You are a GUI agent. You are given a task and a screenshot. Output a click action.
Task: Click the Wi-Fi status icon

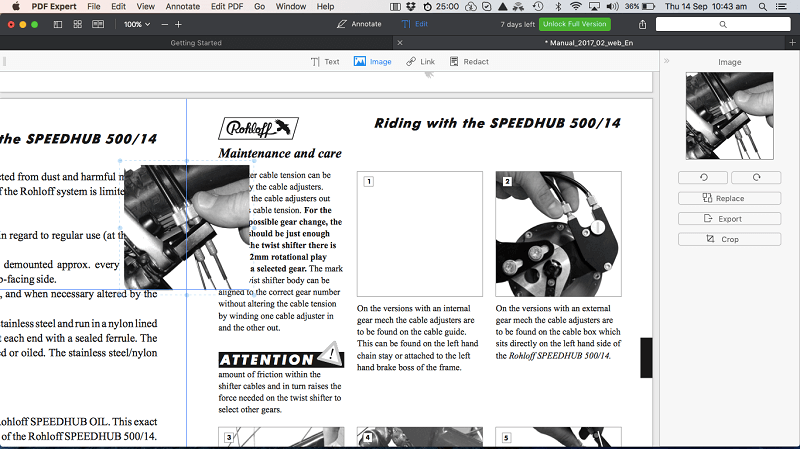click(x=576, y=7)
